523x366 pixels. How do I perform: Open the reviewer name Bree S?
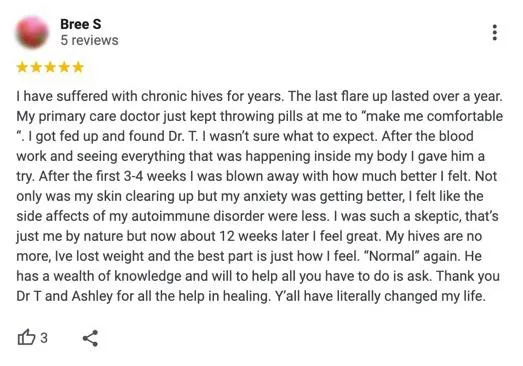[81, 24]
